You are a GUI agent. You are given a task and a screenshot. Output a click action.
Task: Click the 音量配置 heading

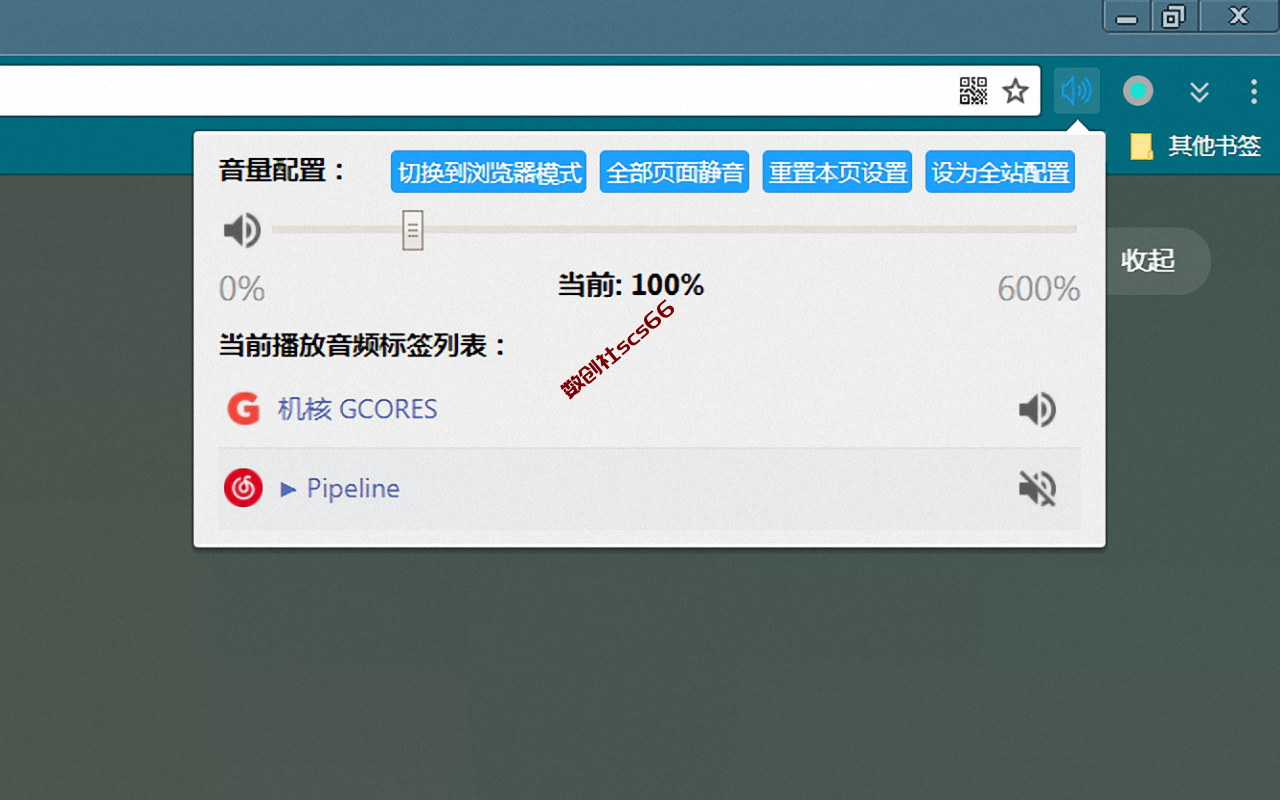(x=283, y=171)
